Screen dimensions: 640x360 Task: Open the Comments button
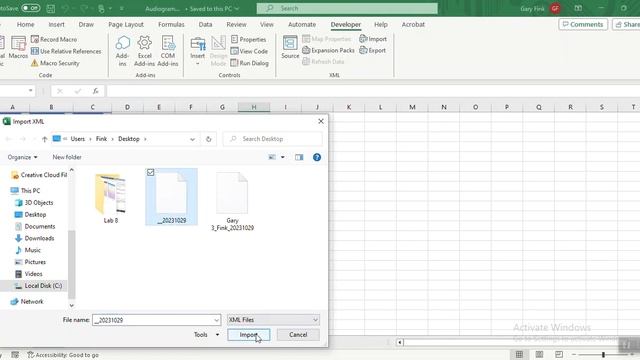[x=583, y=24]
